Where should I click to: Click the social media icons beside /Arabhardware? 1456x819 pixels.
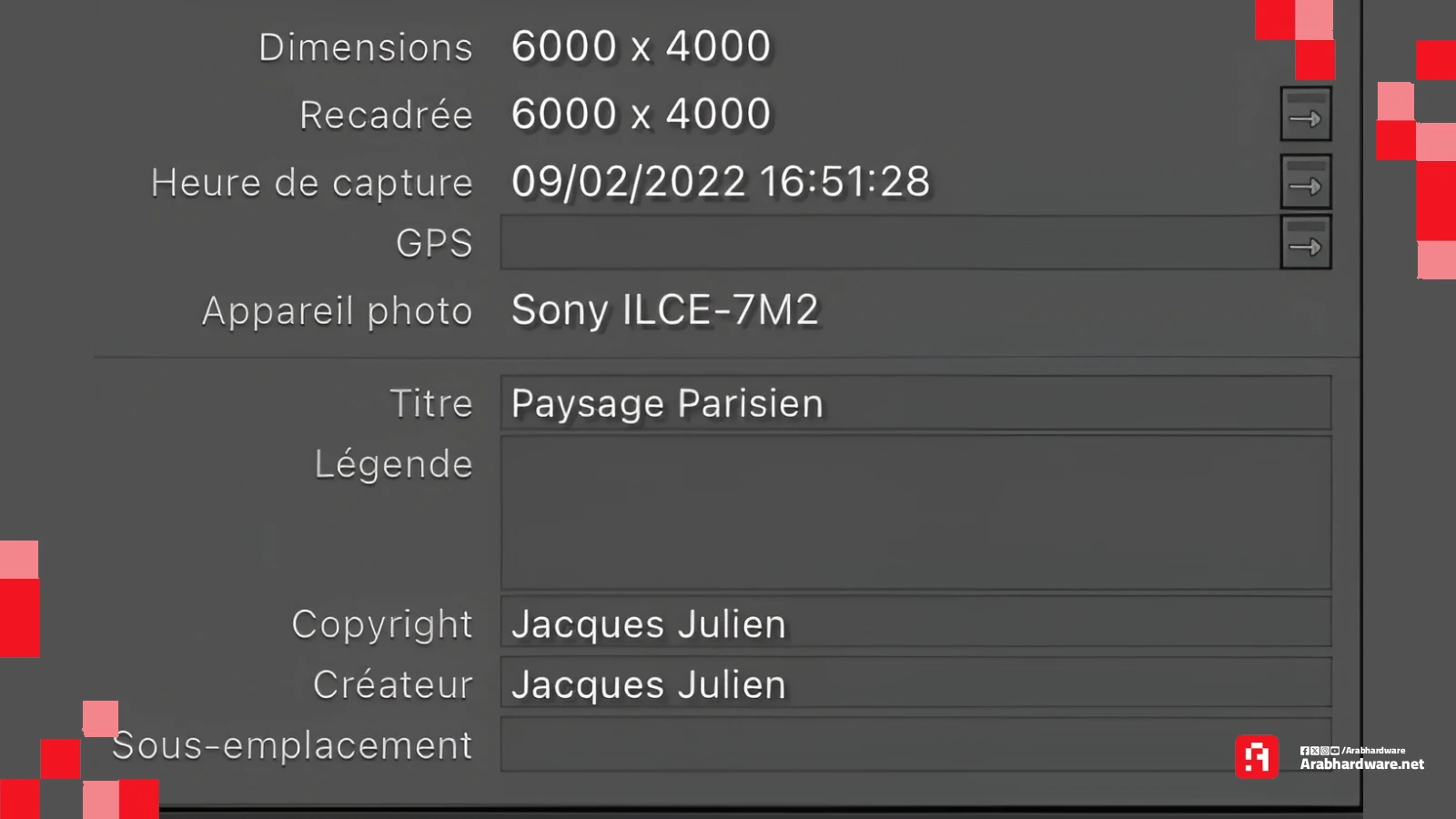(x=1319, y=751)
